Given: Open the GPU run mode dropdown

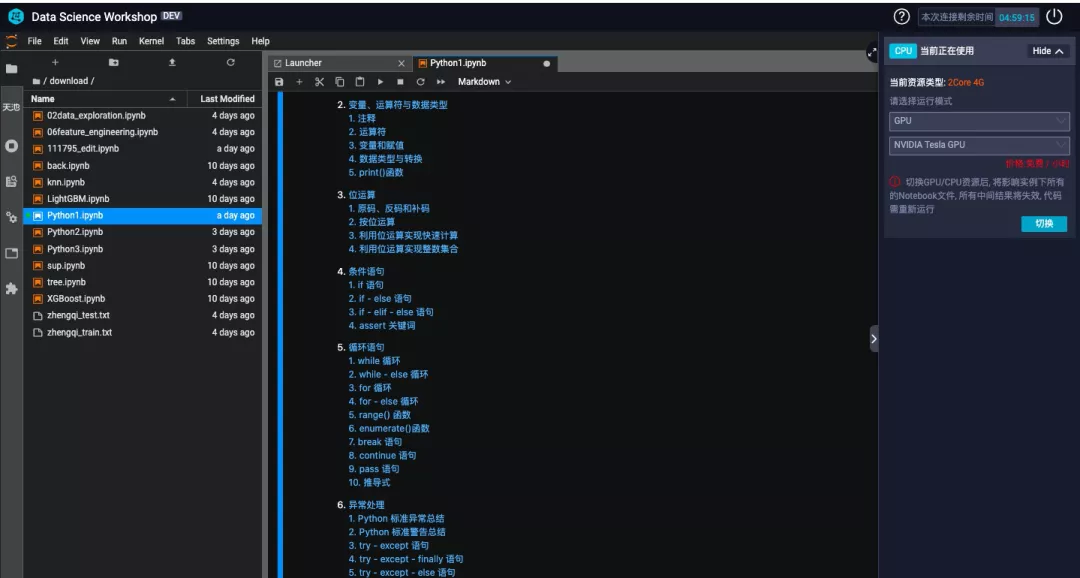Looking at the screenshot, I should point(979,121).
